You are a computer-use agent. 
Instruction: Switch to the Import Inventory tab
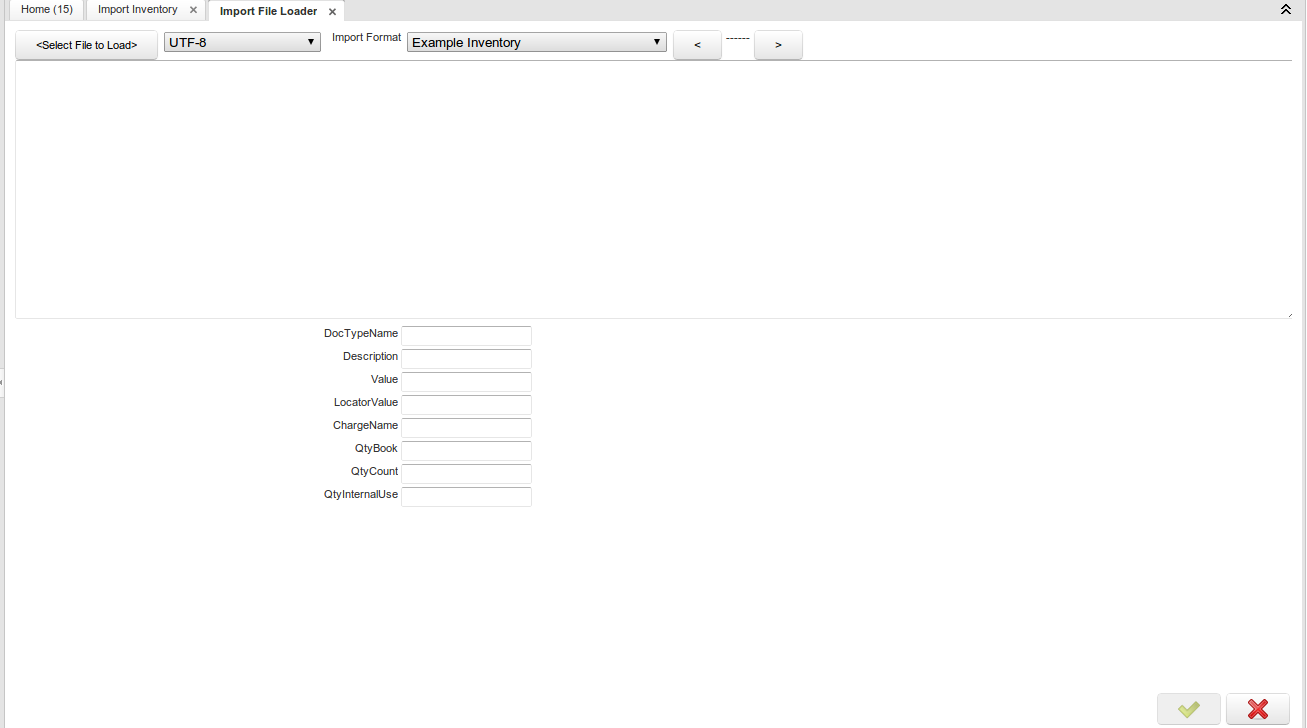click(138, 10)
